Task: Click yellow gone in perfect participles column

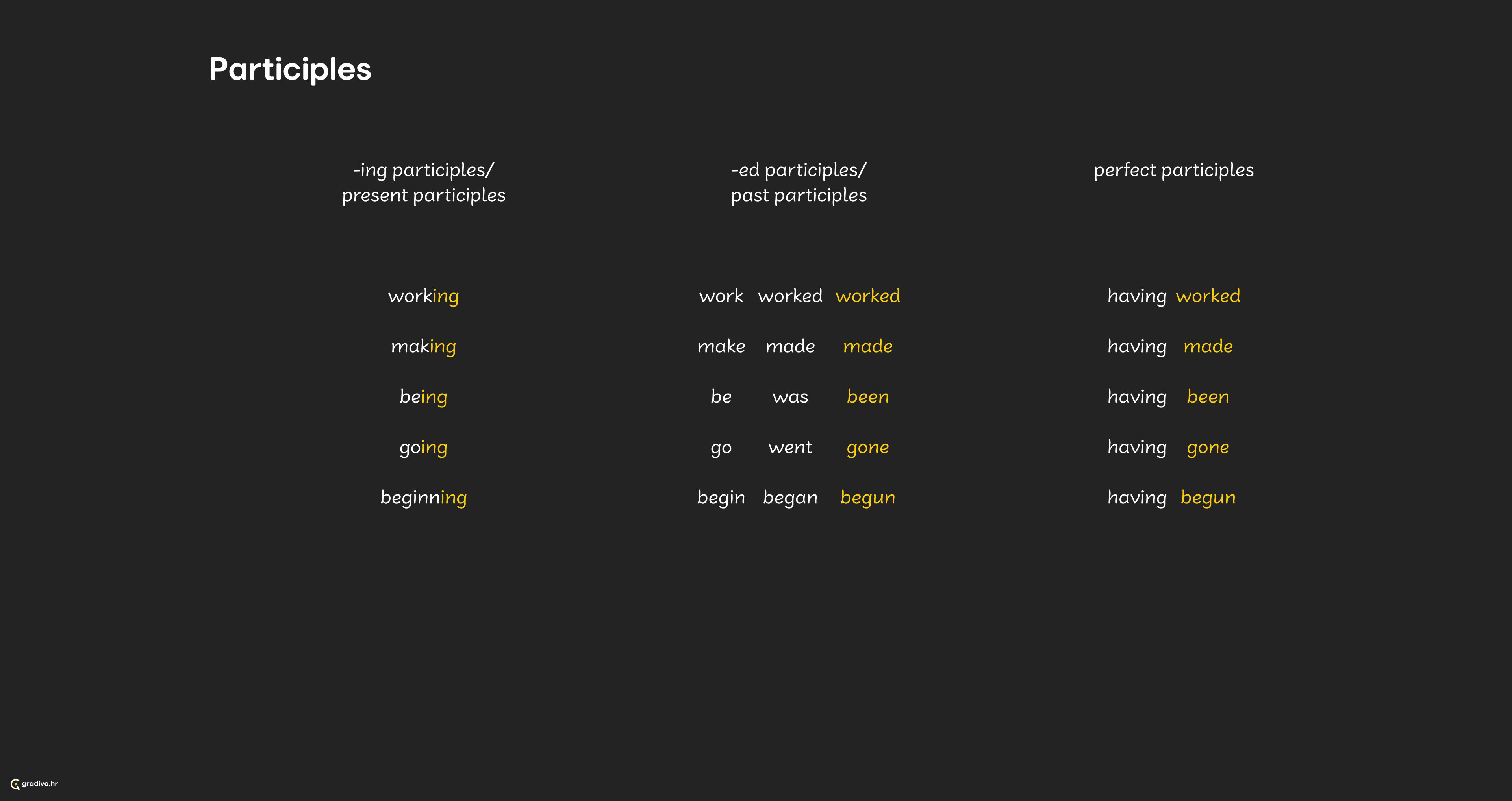Action: click(1208, 448)
